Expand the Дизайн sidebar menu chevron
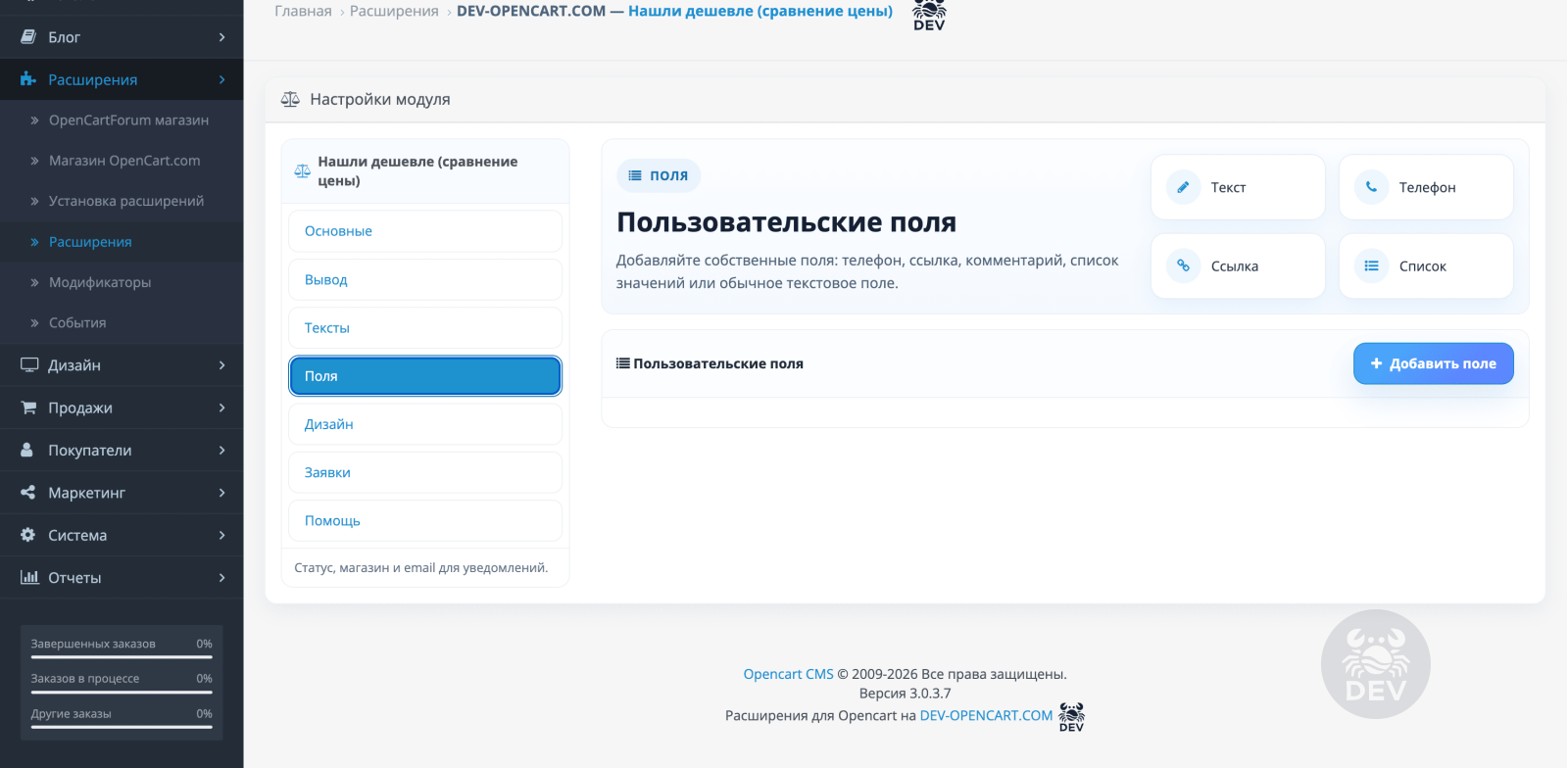The image size is (1568, 768). click(x=222, y=364)
